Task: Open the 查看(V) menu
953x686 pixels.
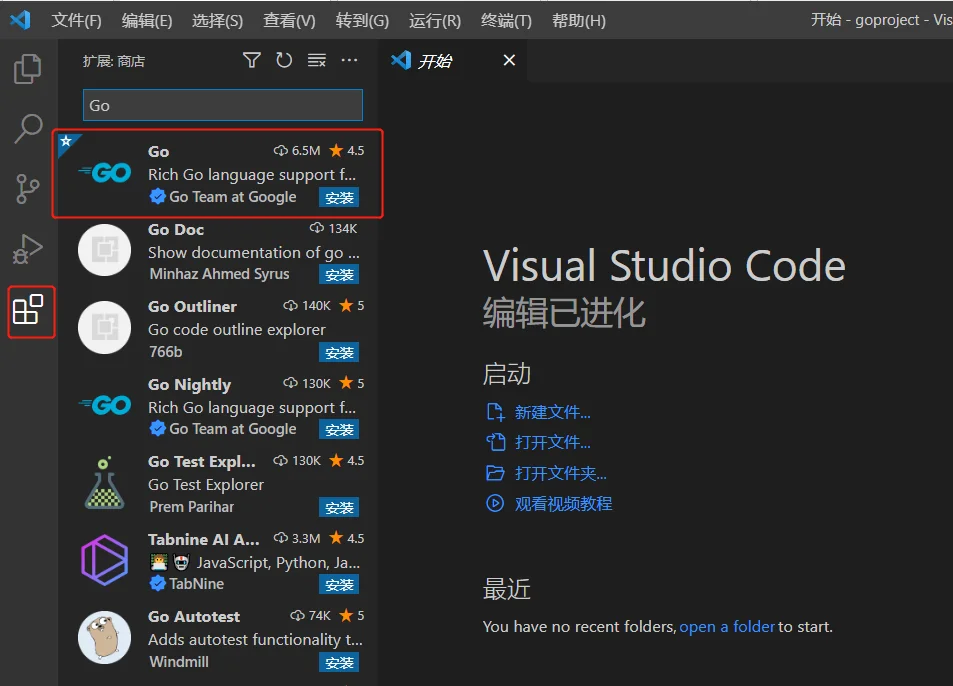Action: (289, 21)
